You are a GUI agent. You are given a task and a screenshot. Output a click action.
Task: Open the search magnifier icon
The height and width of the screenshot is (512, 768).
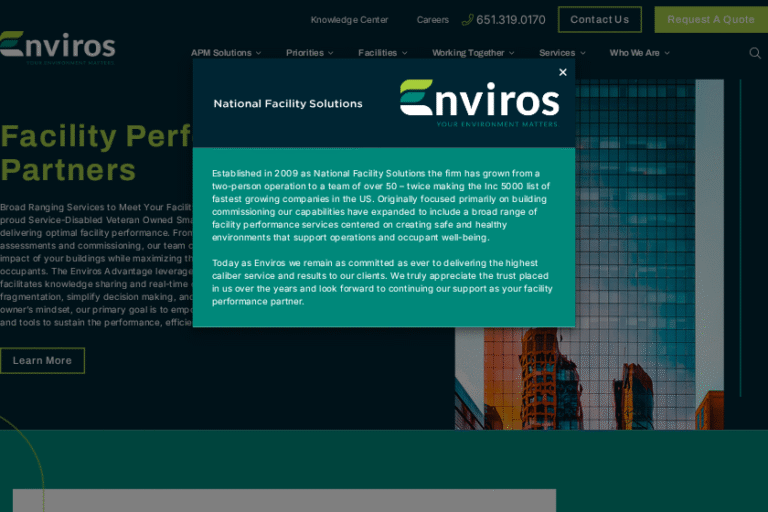click(x=755, y=53)
